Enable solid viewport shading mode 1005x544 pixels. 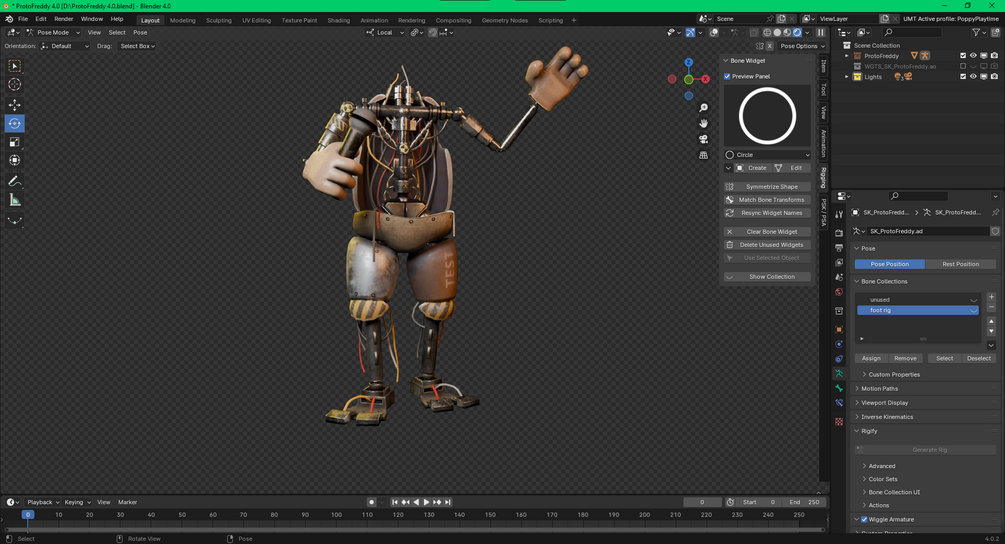777,32
